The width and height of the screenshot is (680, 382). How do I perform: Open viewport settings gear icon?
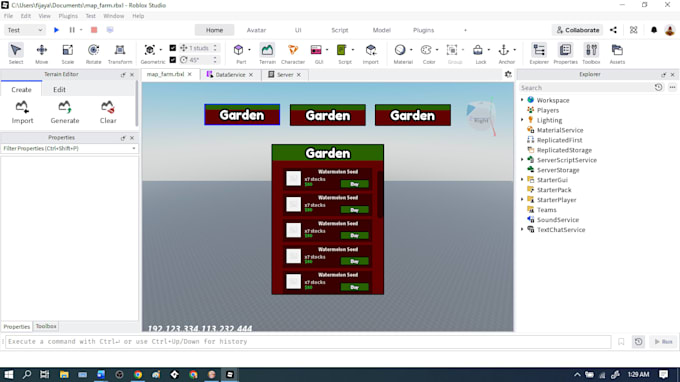(508, 75)
